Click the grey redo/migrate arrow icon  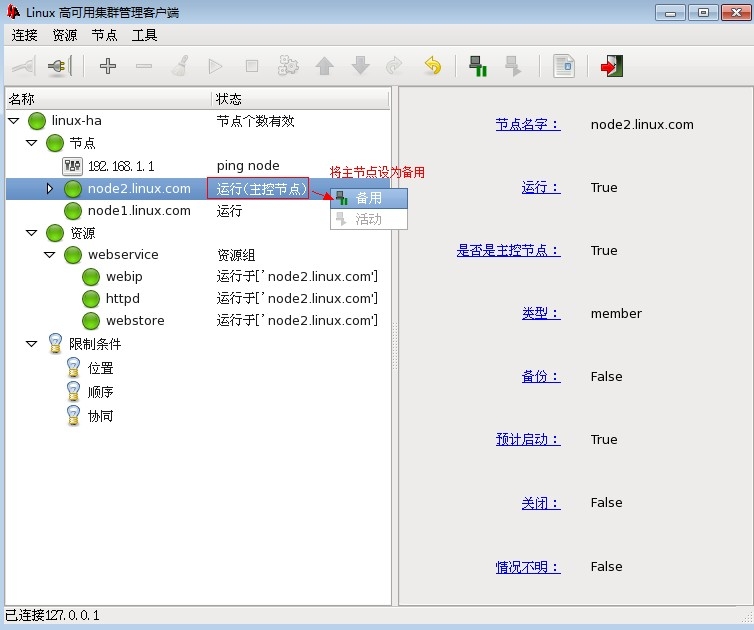[395, 66]
